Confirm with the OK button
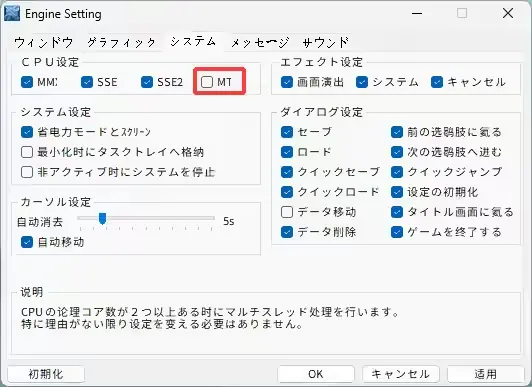Screen dimensions: 532x387 pyautogui.click(x=316, y=374)
